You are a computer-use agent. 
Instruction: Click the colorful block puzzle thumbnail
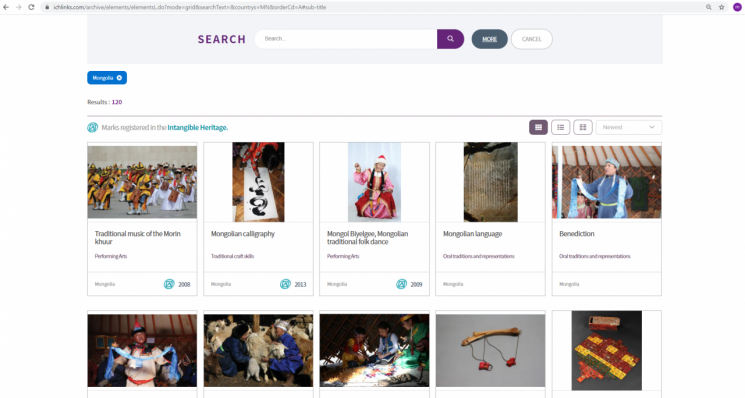[x=607, y=351]
